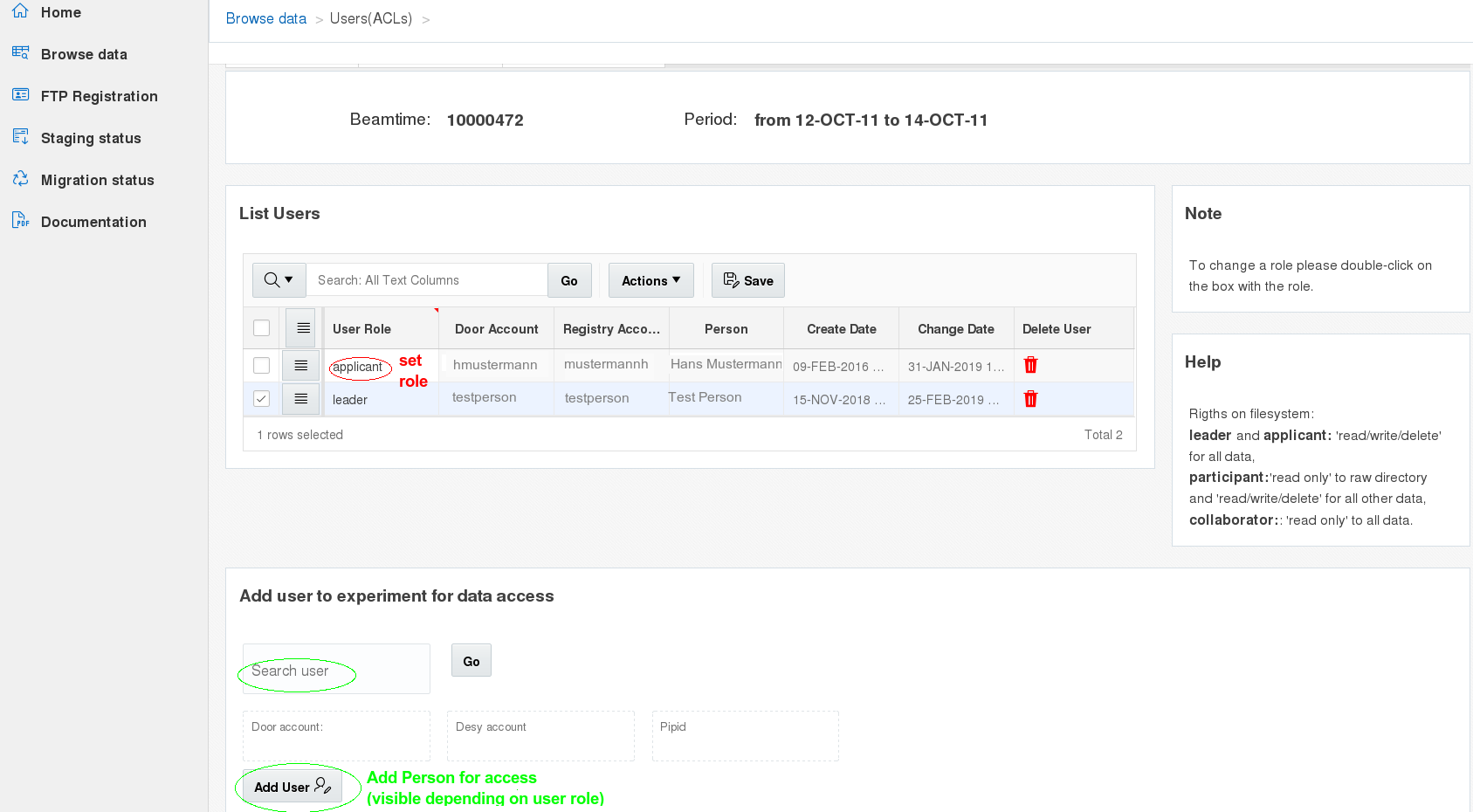
Task: Uncheck the testperson row checkbox
Action: 261,399
